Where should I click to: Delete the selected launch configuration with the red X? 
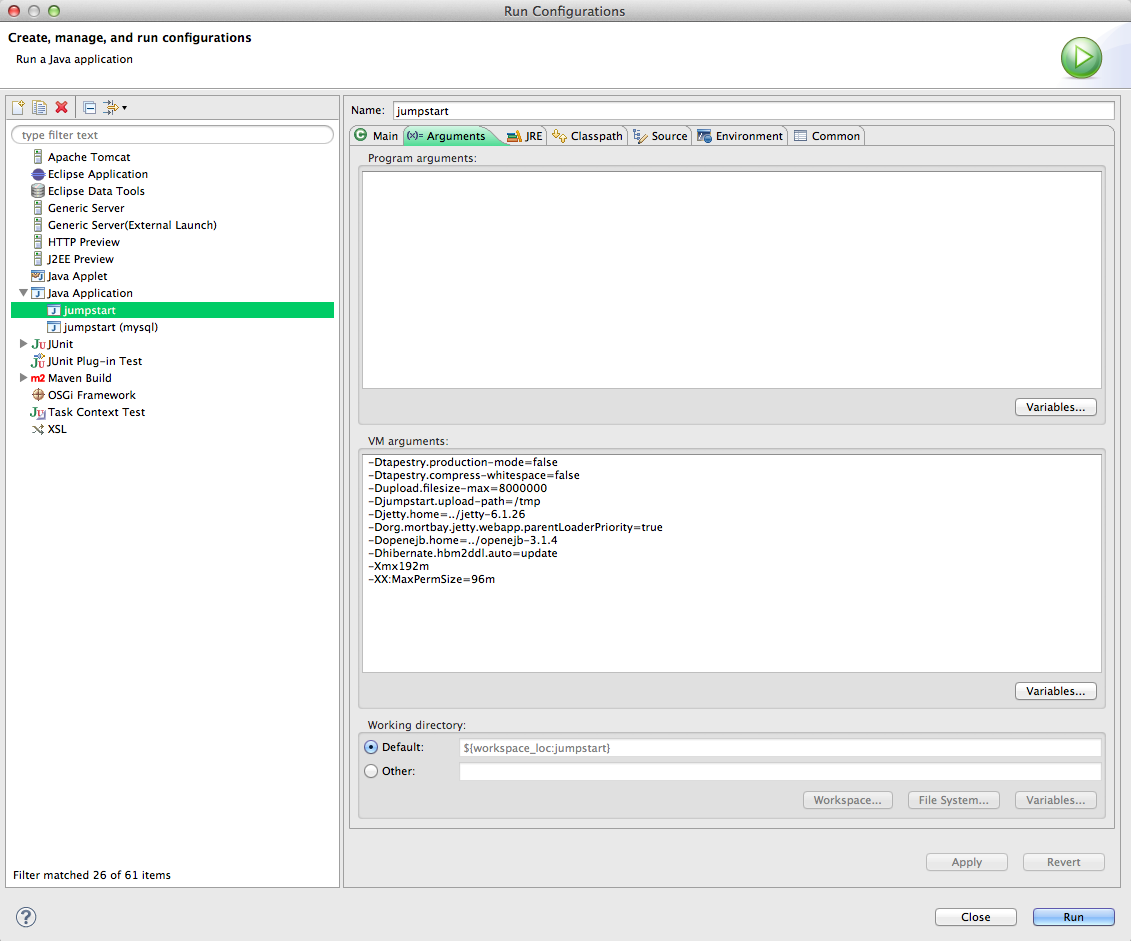tap(62, 107)
